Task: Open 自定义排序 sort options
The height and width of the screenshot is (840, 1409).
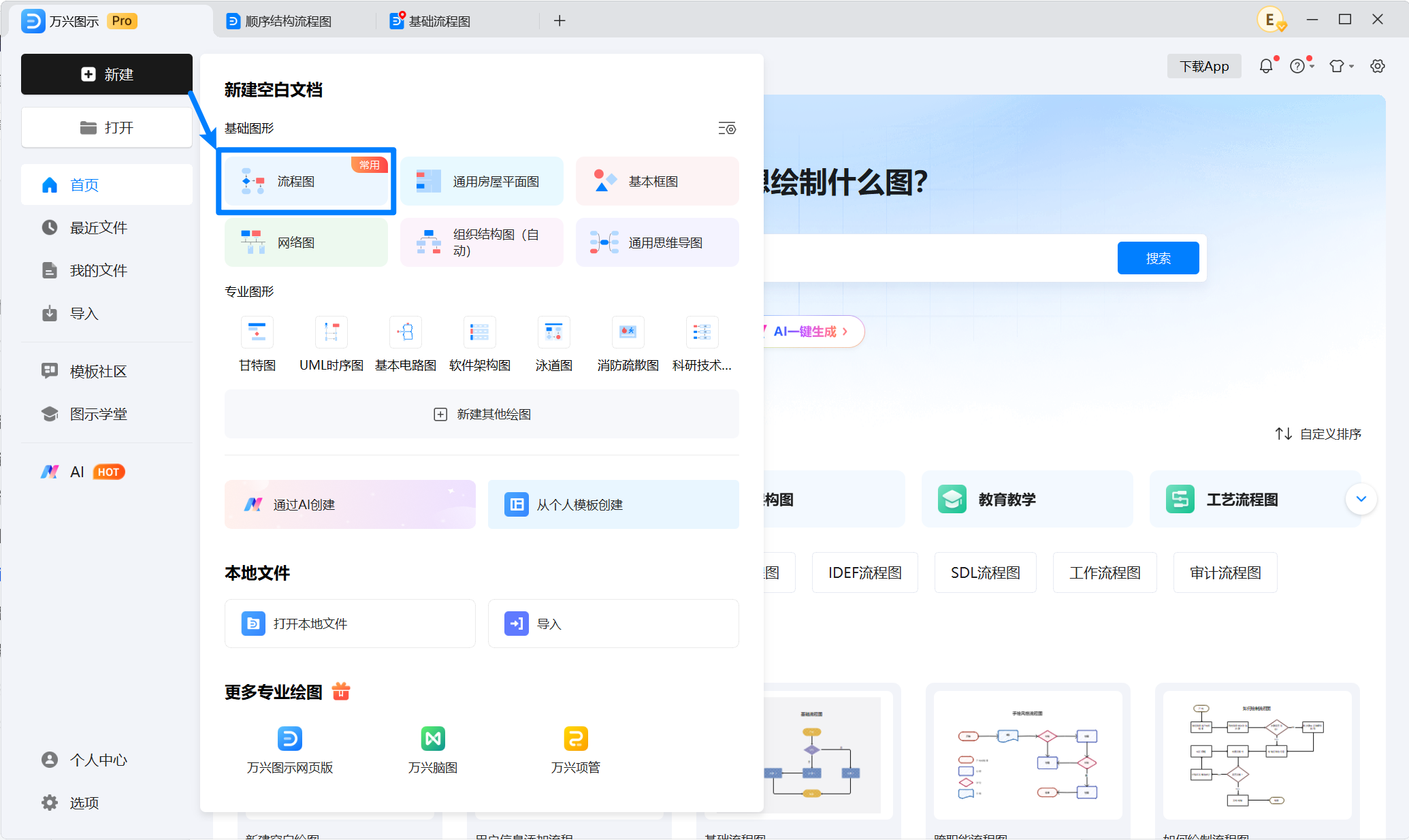Action: (1318, 434)
